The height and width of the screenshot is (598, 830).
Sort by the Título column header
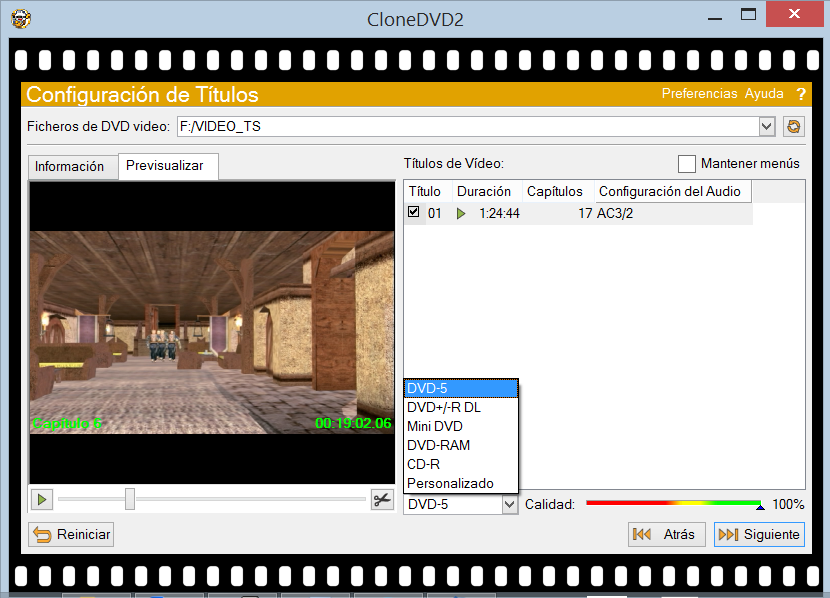[x=427, y=192]
